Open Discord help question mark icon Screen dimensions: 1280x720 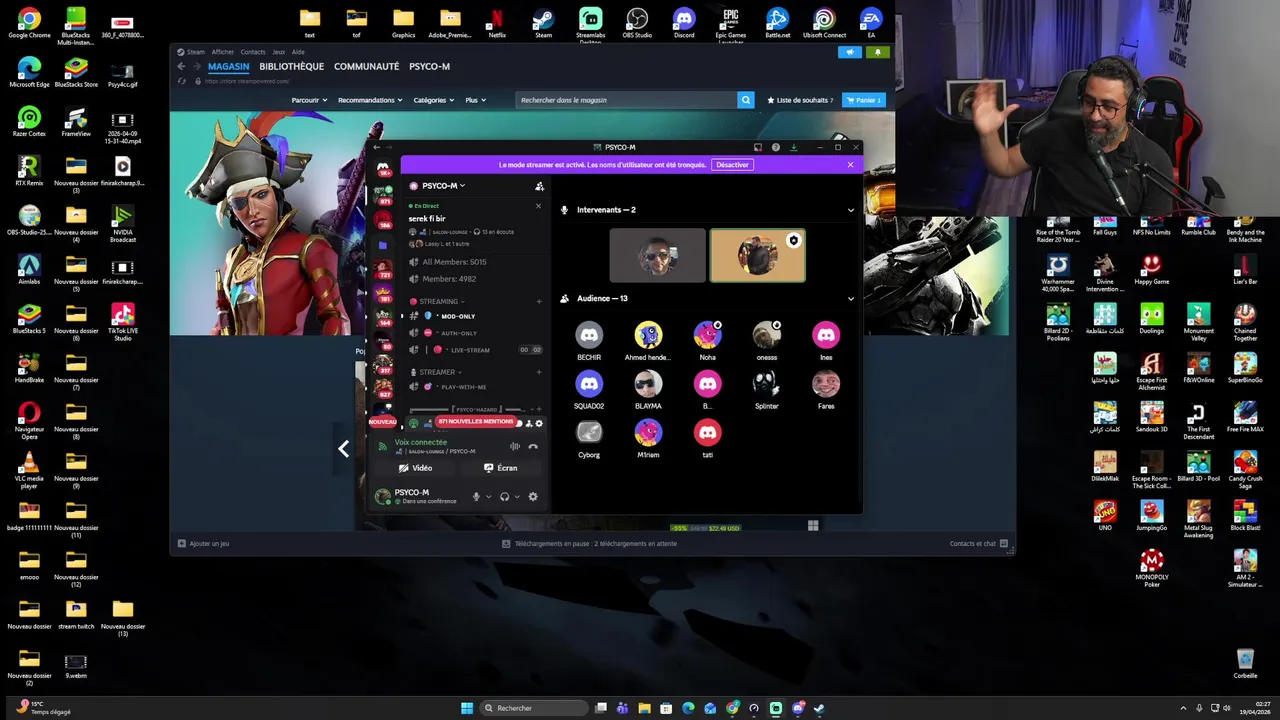775,147
